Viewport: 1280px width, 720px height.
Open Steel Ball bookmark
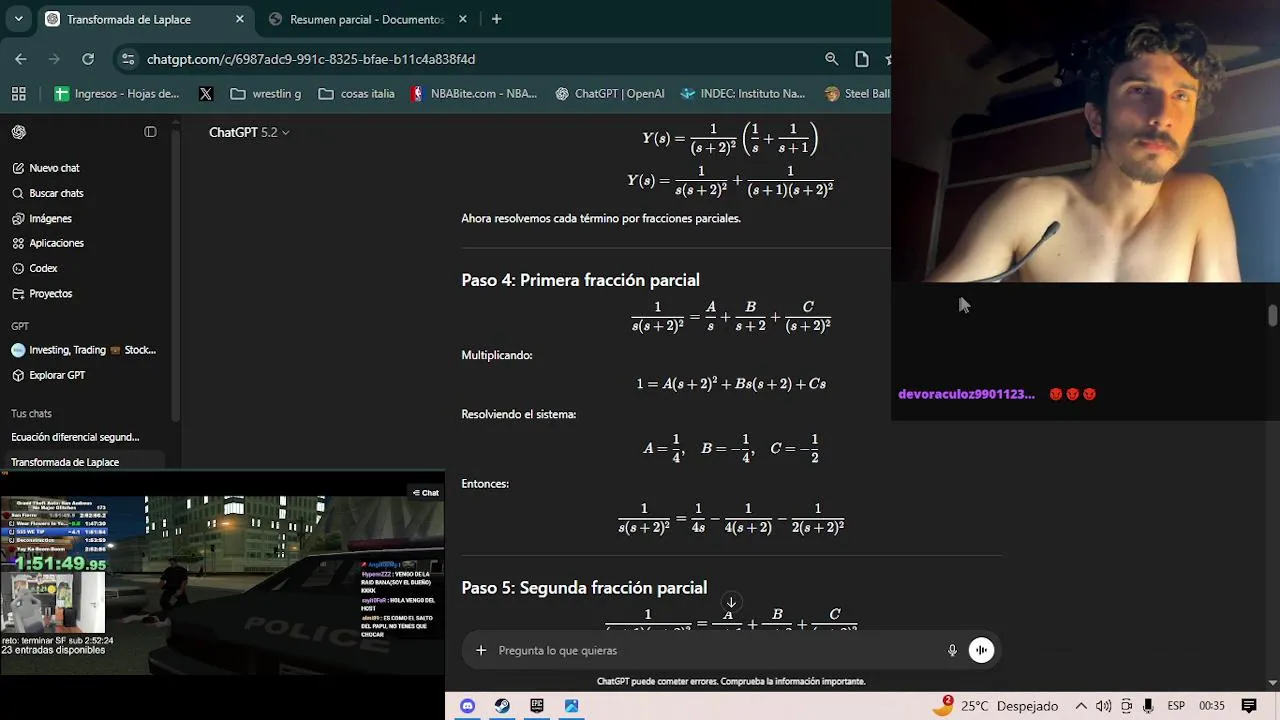[x=857, y=93]
